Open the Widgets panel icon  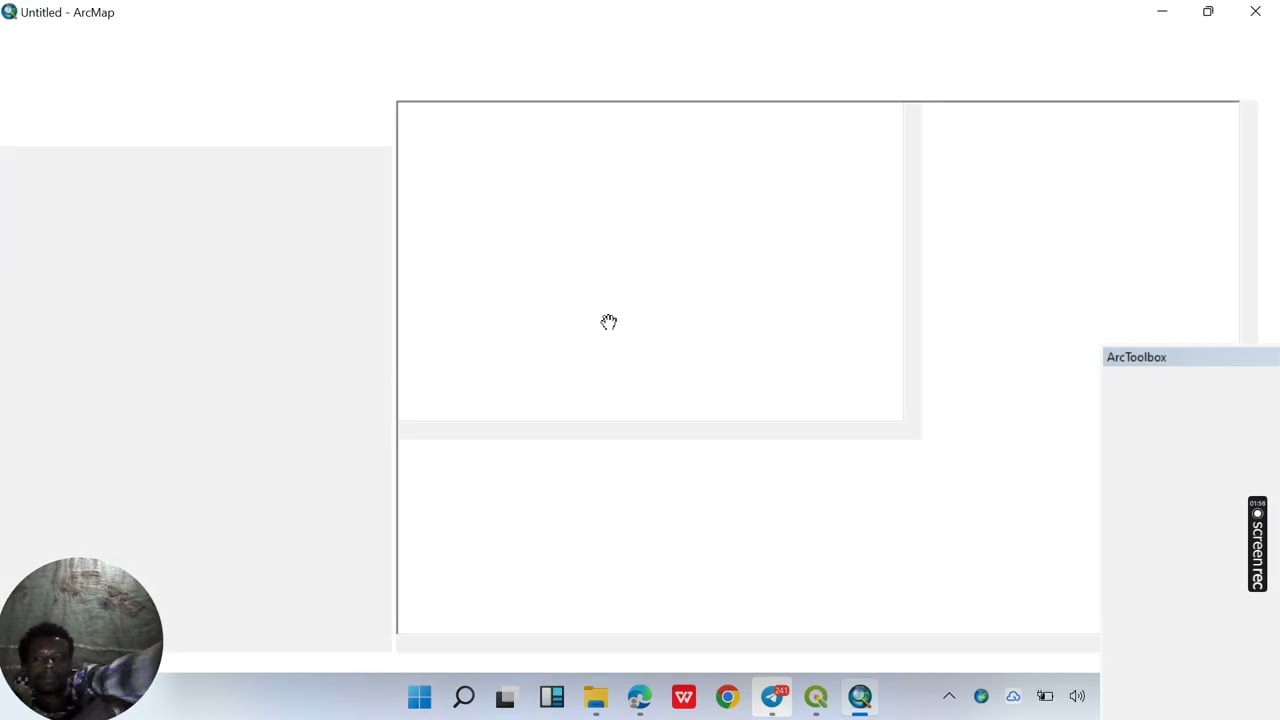pyautogui.click(x=552, y=697)
